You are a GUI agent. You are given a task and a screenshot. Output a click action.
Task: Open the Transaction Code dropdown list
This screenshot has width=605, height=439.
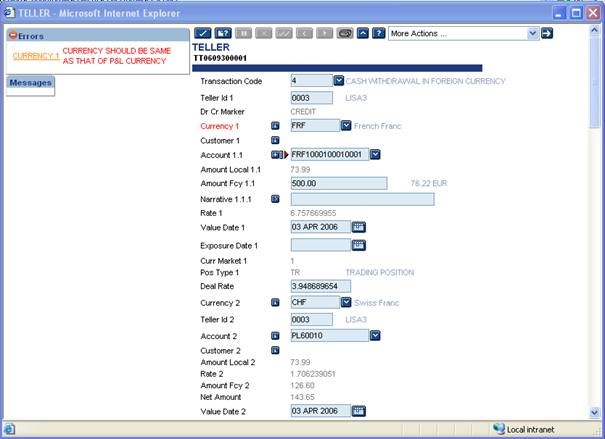(x=338, y=80)
